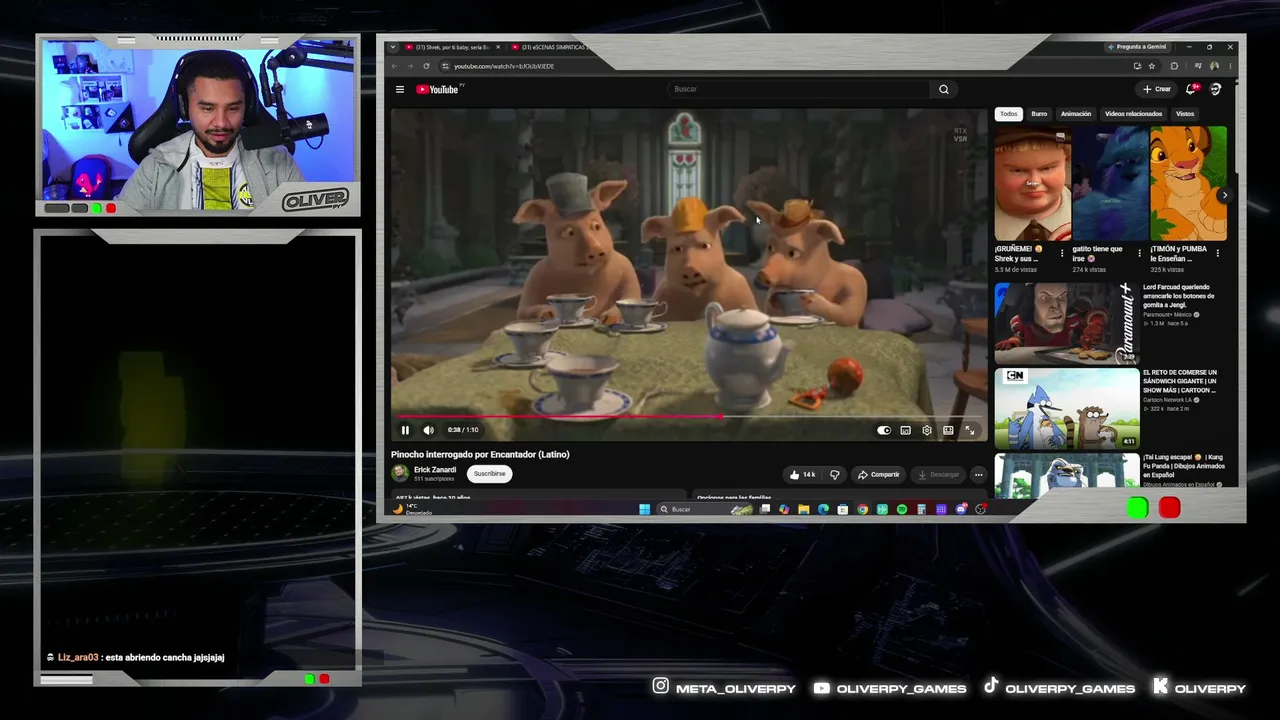Screen dimensions: 1280x720
Task: Click the red video progress bar
Action: [560, 416]
